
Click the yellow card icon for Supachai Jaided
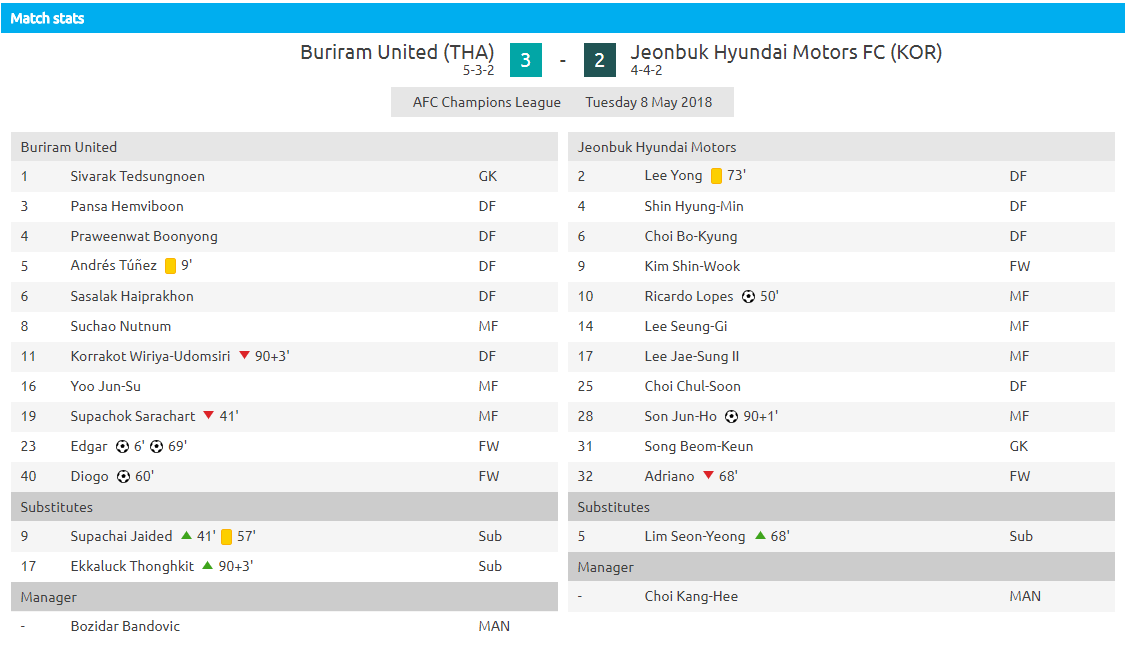point(226,537)
